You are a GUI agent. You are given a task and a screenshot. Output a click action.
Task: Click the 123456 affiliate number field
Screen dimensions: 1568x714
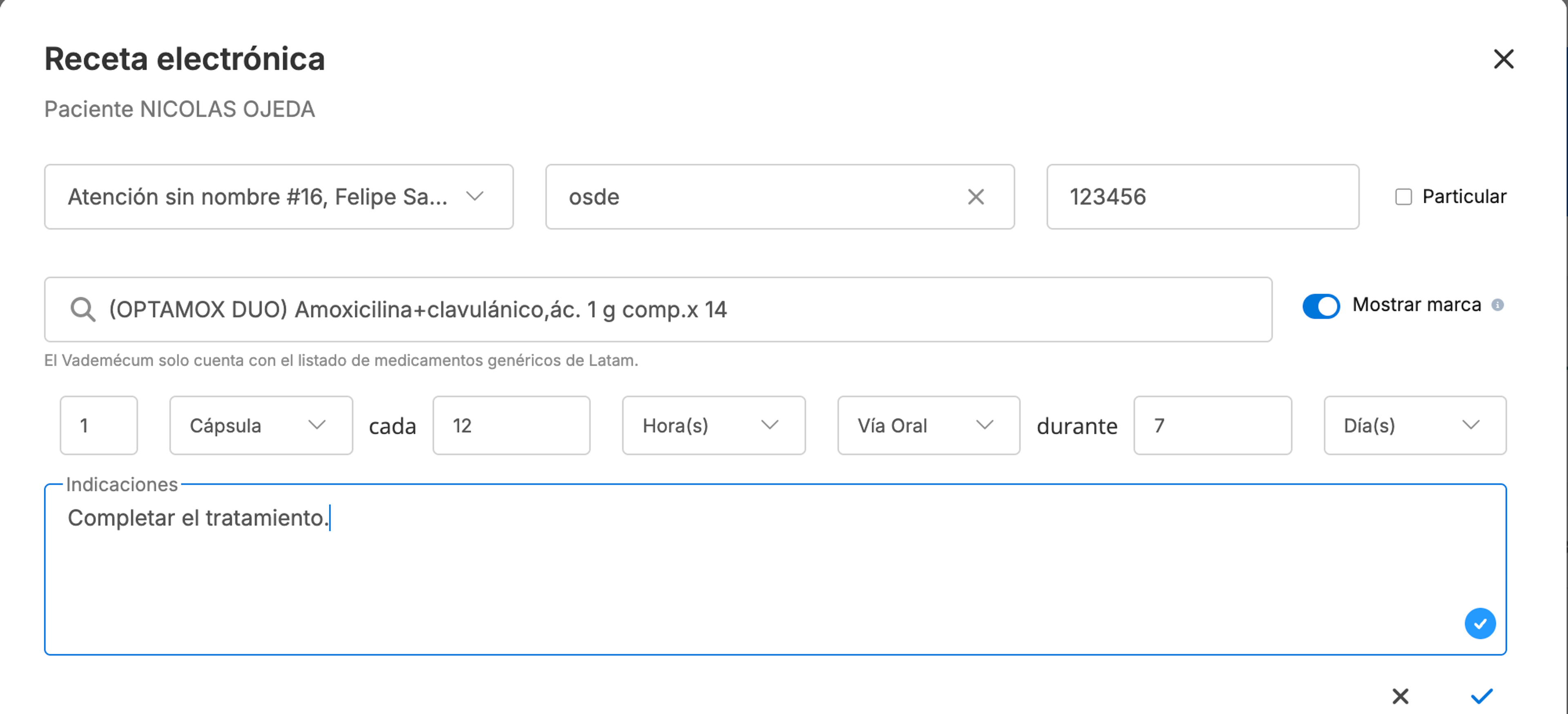coord(1202,197)
